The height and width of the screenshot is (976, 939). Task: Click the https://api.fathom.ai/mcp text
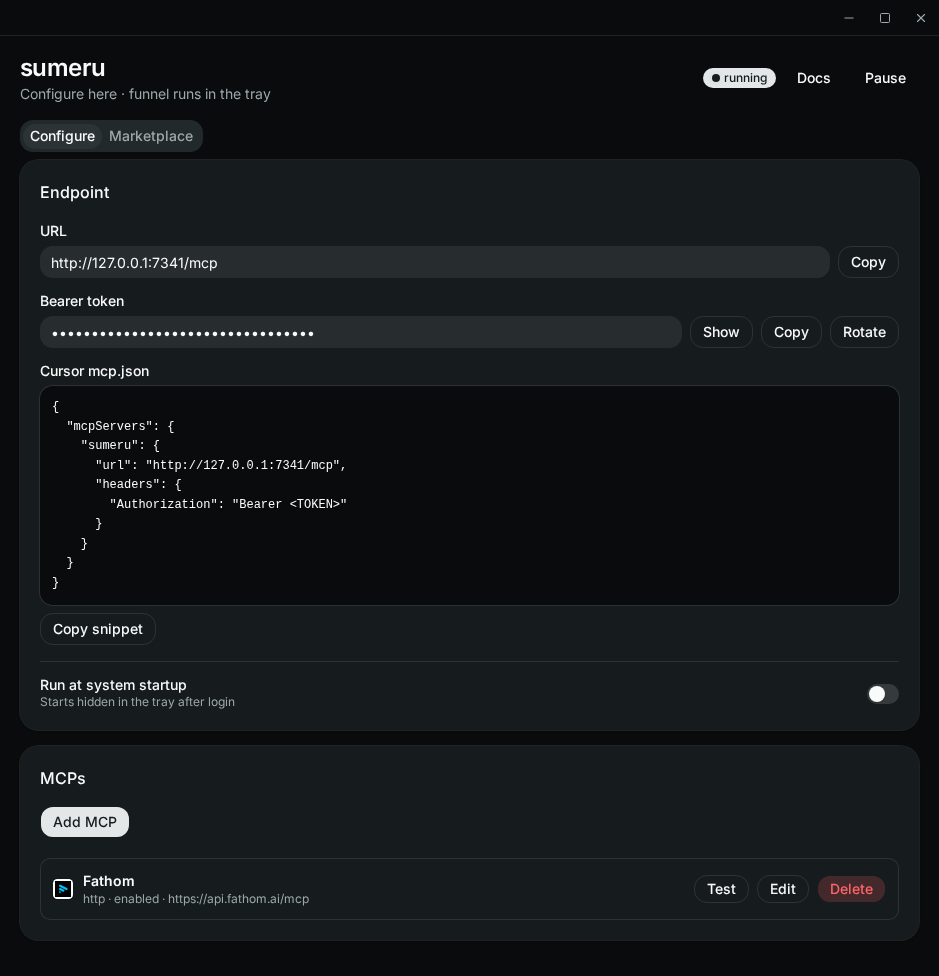point(238,899)
